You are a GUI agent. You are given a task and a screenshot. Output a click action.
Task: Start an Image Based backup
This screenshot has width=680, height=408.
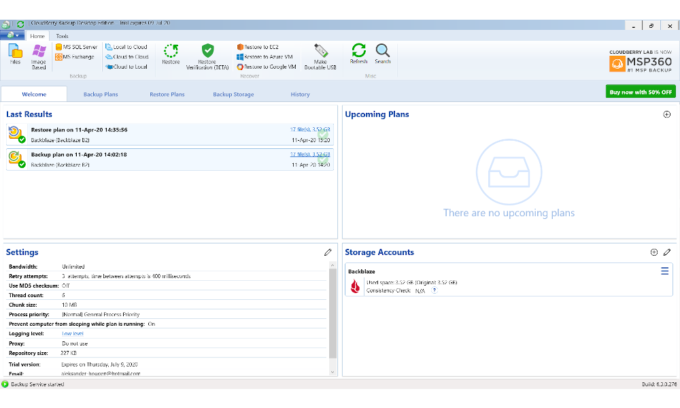pyautogui.click(x=39, y=56)
